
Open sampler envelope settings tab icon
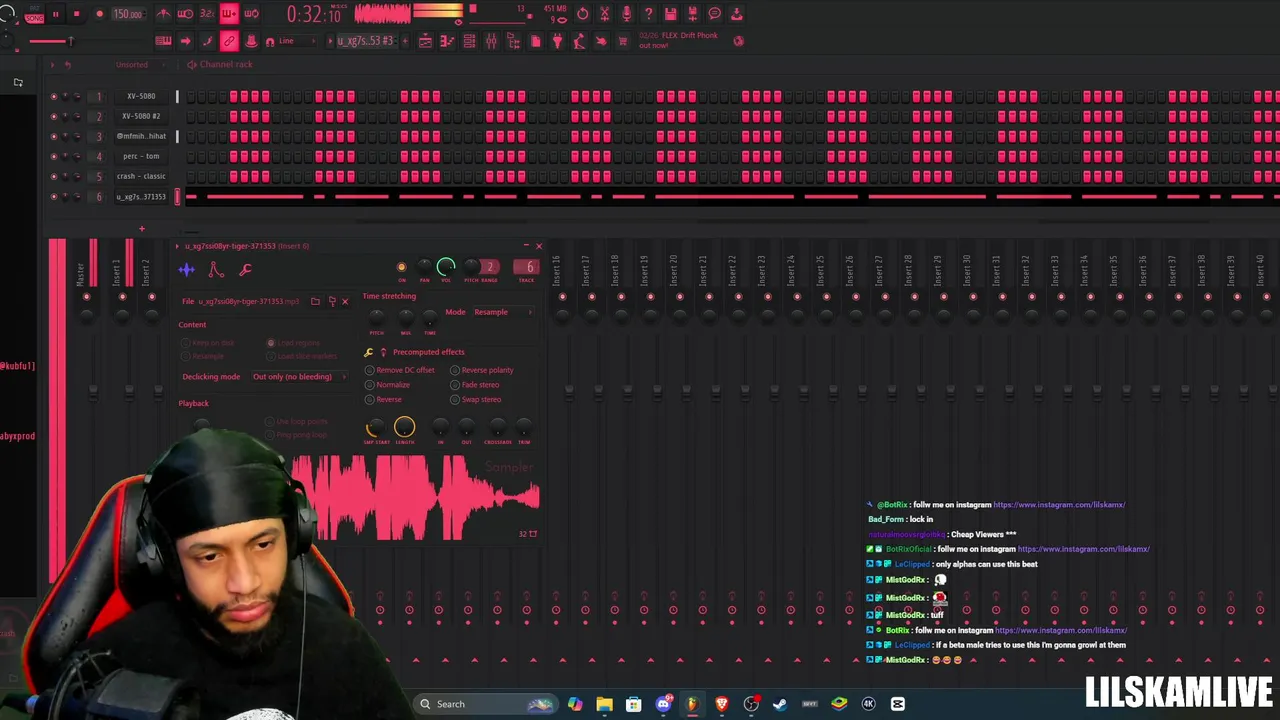(215, 270)
